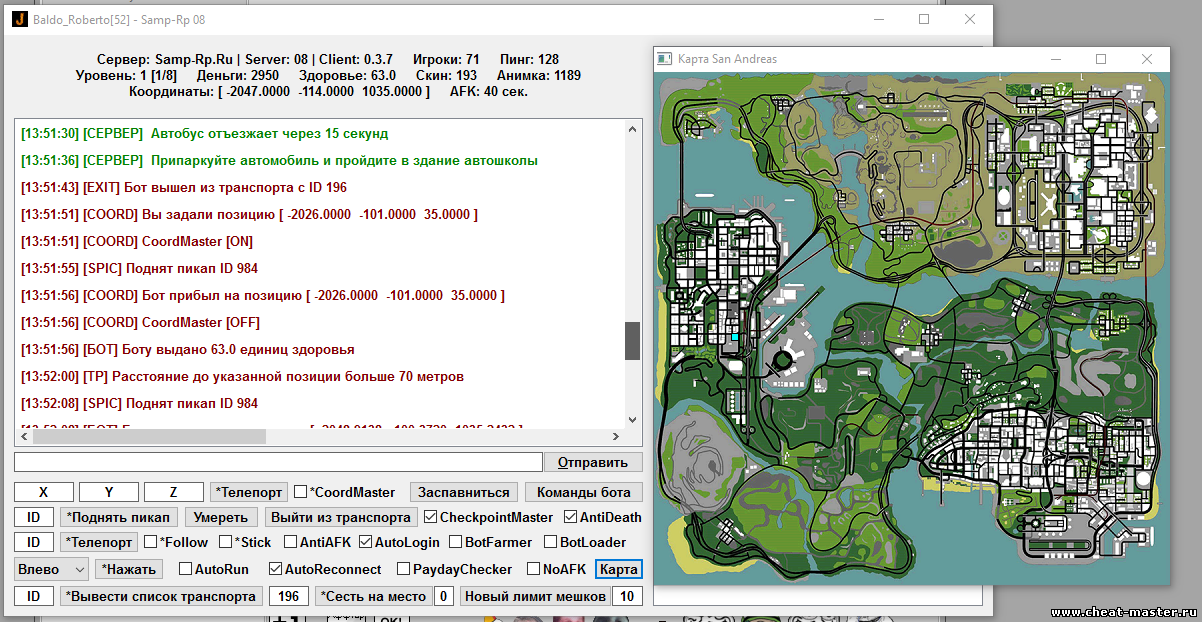Click the Отправить send button
Screen dimensions: 1202x622
click(593, 462)
